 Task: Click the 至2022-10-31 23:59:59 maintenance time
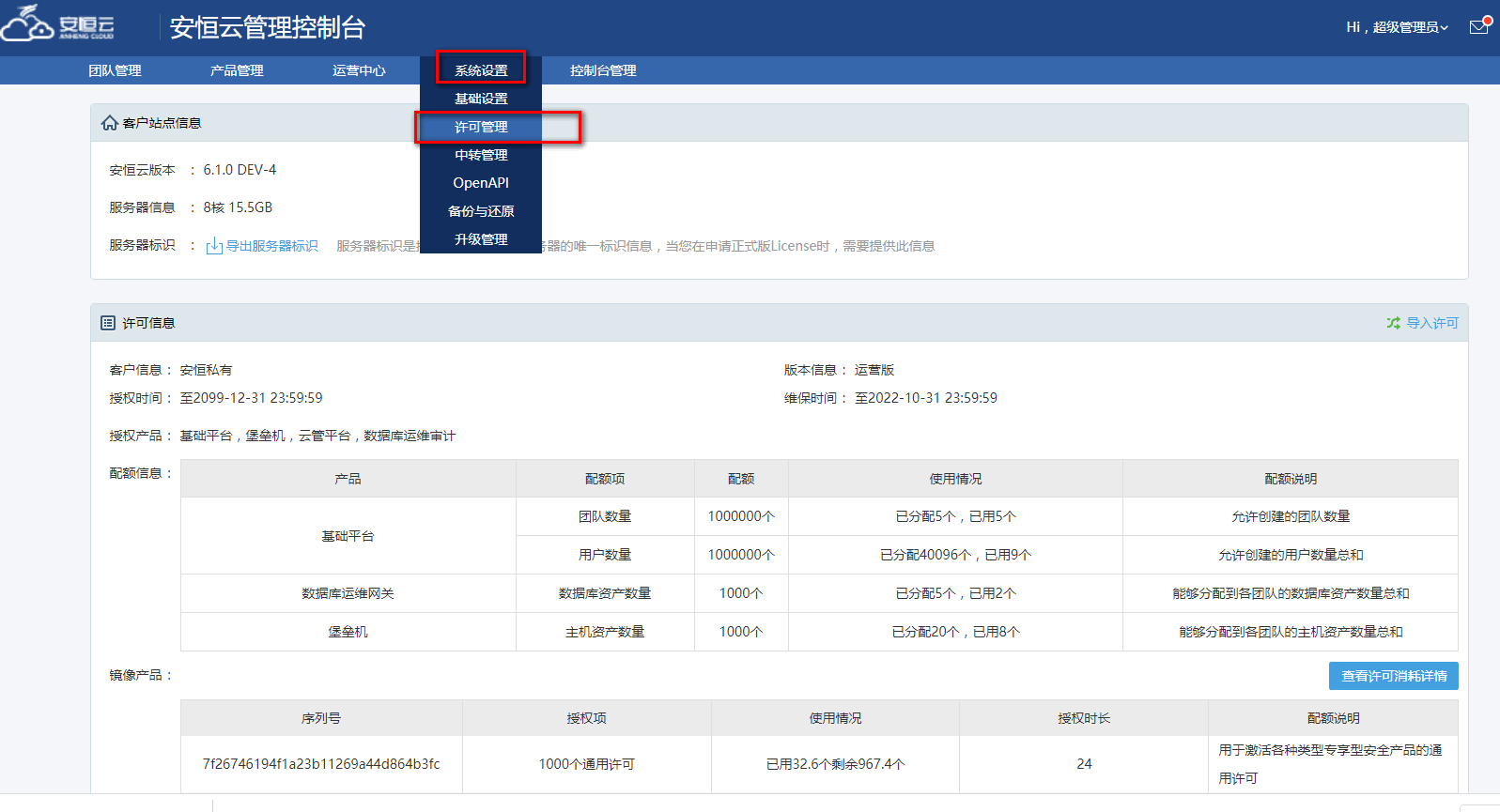click(926, 398)
